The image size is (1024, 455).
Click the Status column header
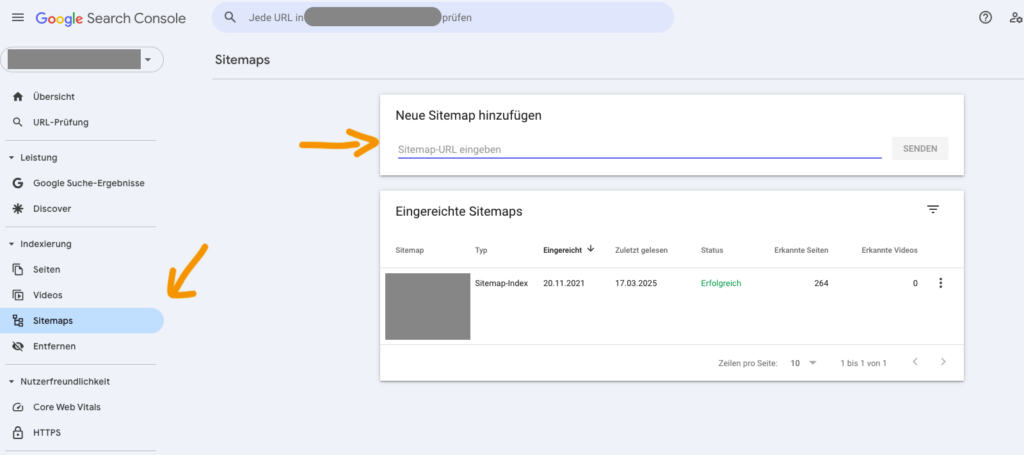[712, 250]
